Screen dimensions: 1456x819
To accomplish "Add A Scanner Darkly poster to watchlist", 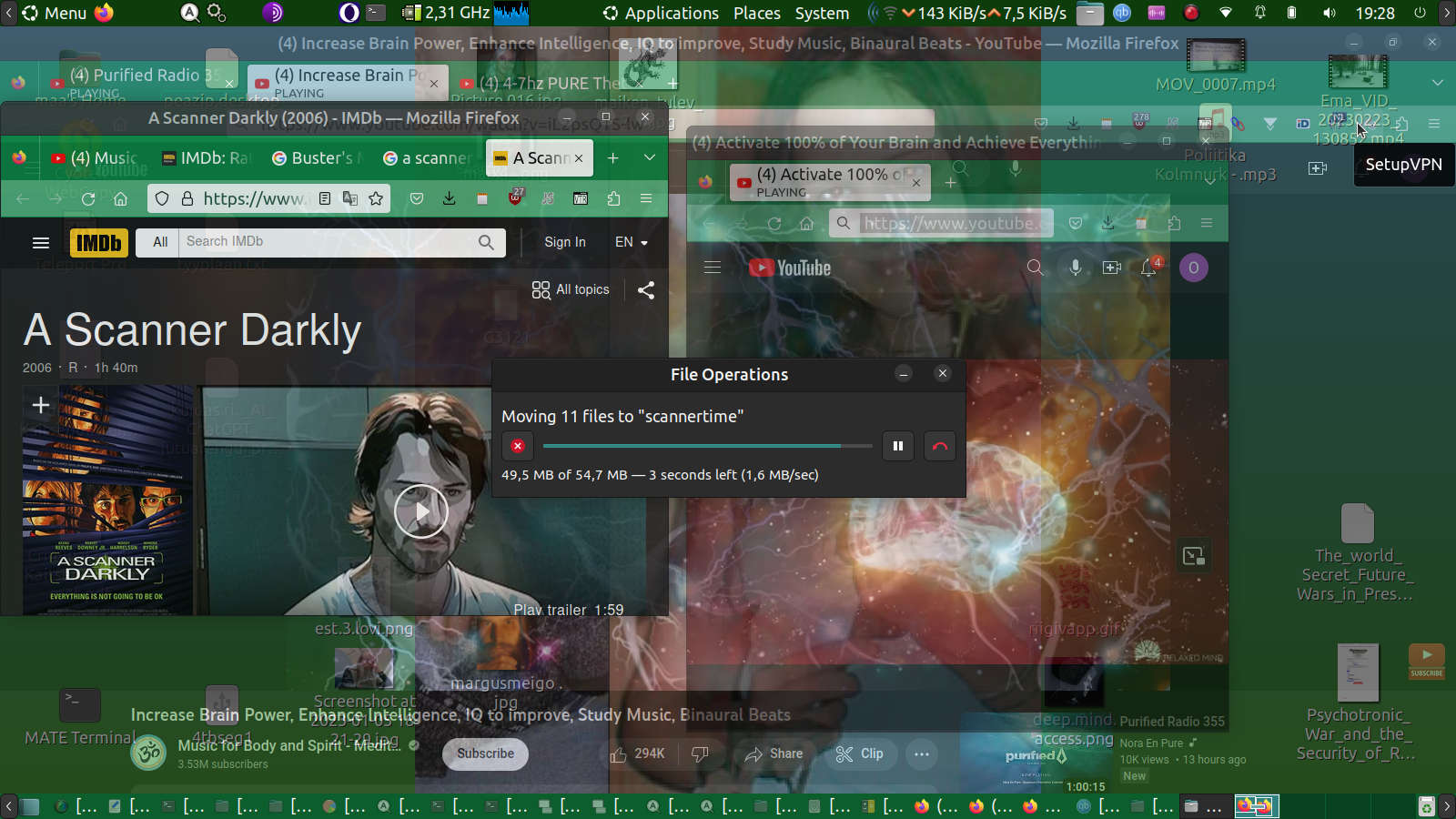I will pyautogui.click(x=41, y=405).
